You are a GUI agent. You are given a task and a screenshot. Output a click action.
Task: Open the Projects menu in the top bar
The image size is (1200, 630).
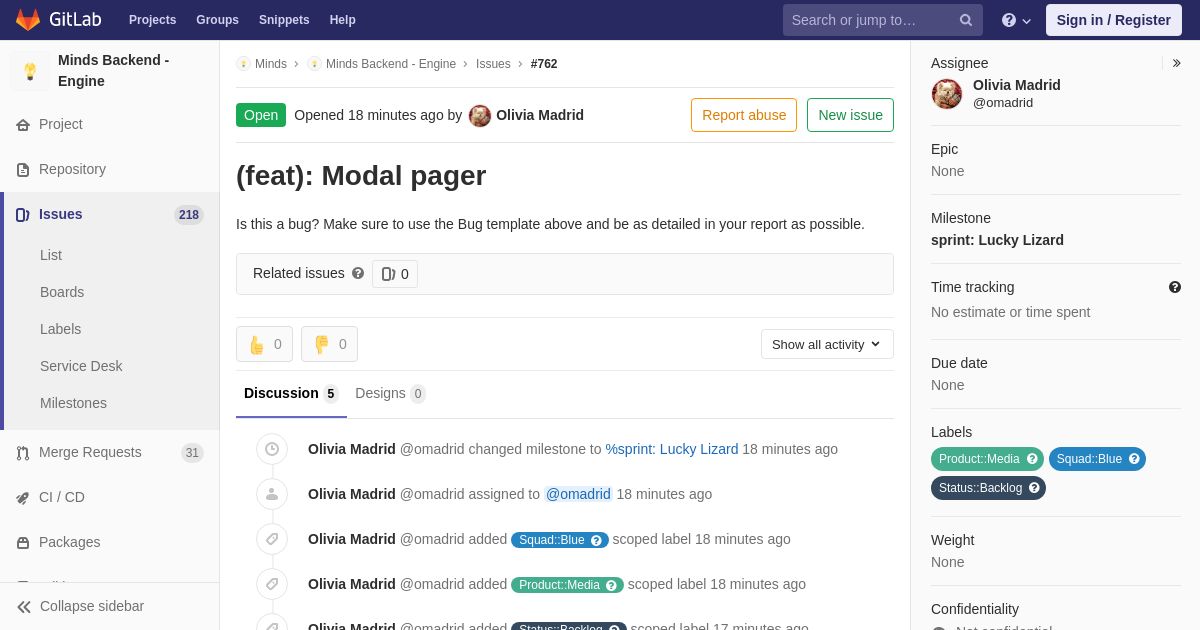pyautogui.click(x=152, y=20)
